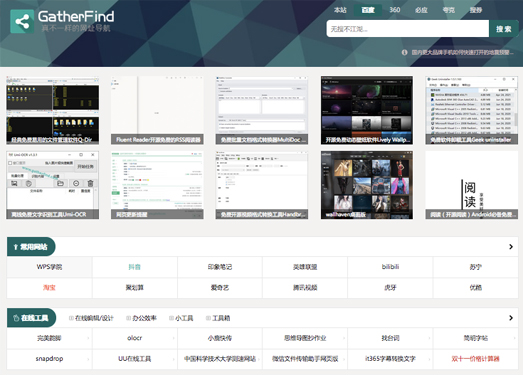This screenshot has height=375, width=523.
Task: Click the 搜索 search button
Action: click(504, 29)
